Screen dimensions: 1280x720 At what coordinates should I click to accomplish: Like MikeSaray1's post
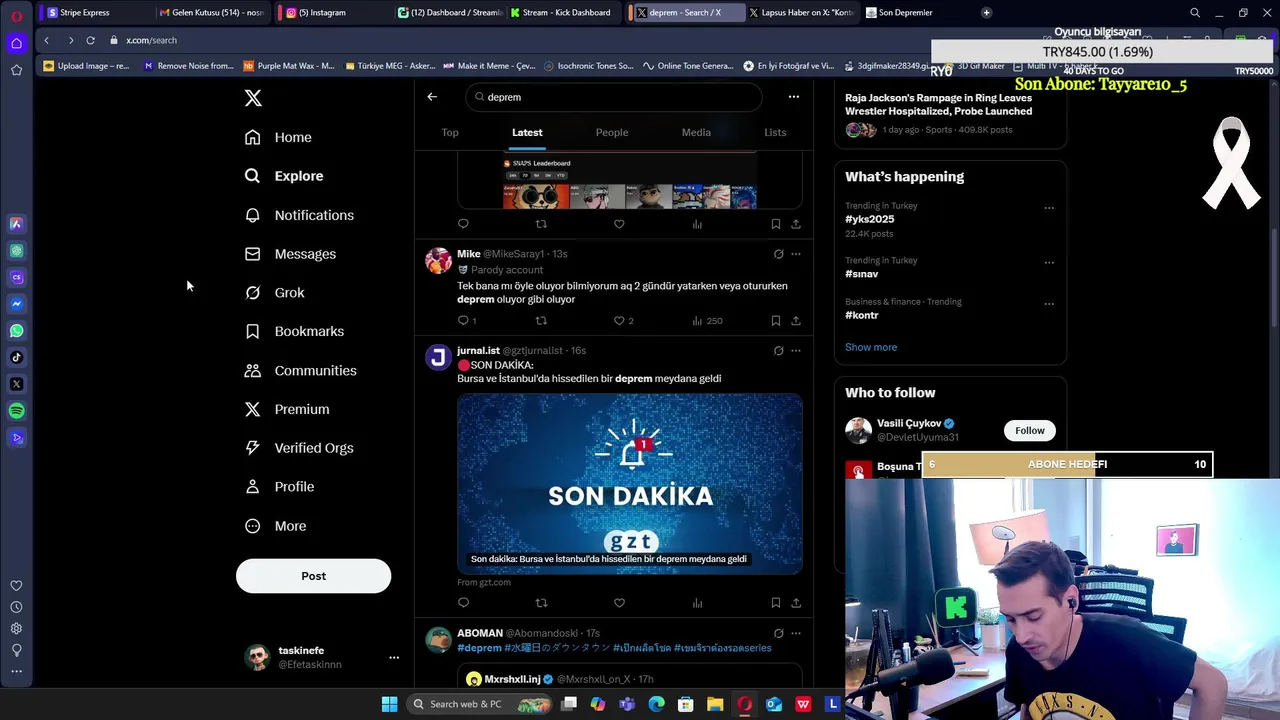(x=619, y=321)
